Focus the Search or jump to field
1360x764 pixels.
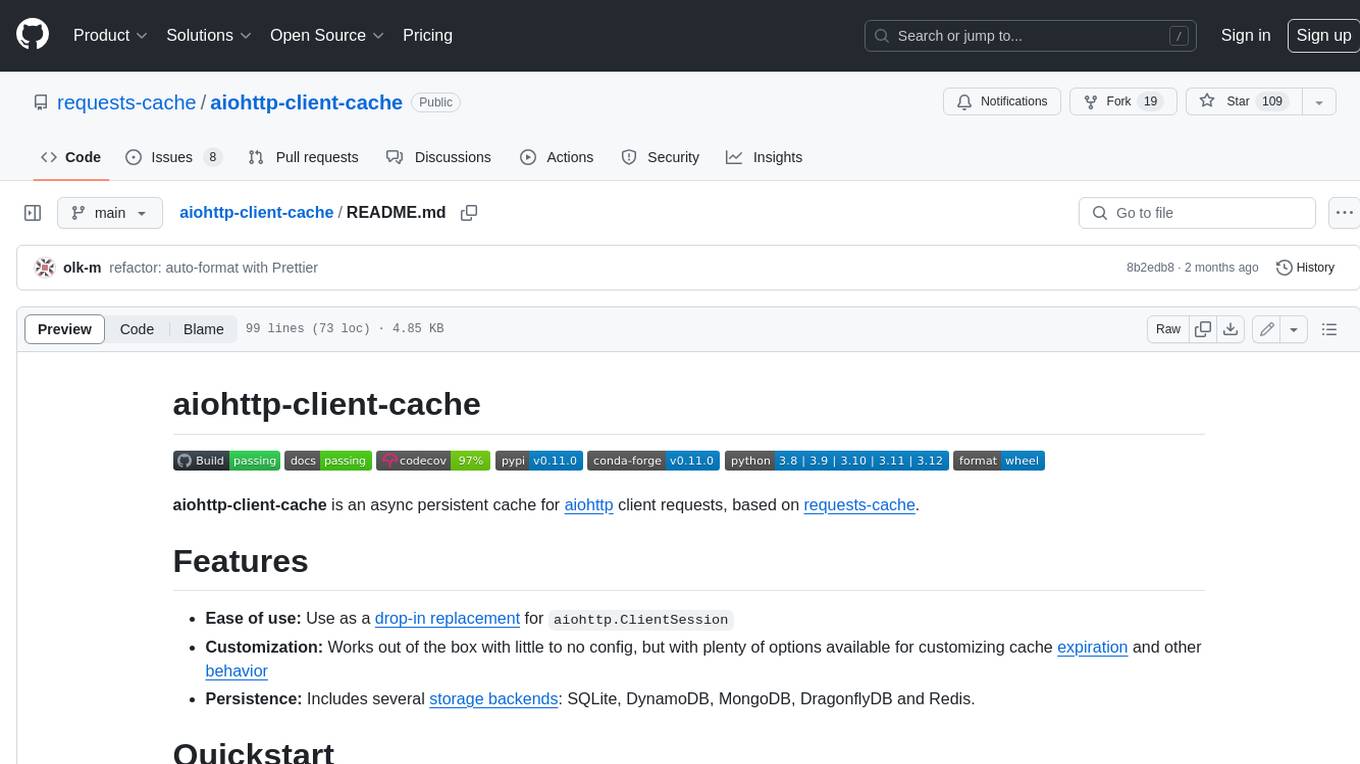coord(1032,36)
